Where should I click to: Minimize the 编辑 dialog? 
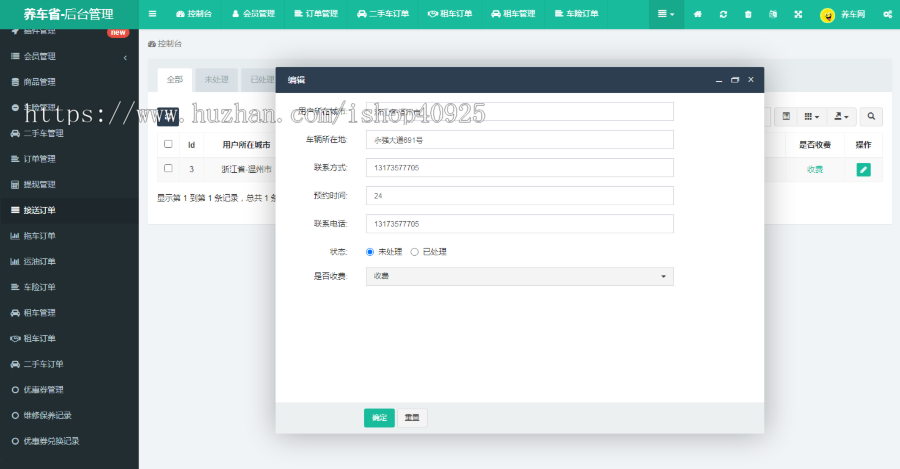pos(719,80)
